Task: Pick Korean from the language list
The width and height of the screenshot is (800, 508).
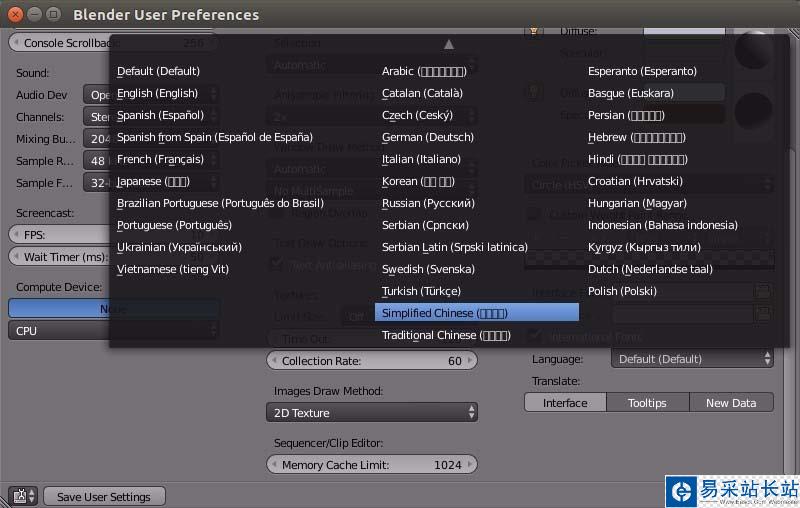Action: (418, 182)
